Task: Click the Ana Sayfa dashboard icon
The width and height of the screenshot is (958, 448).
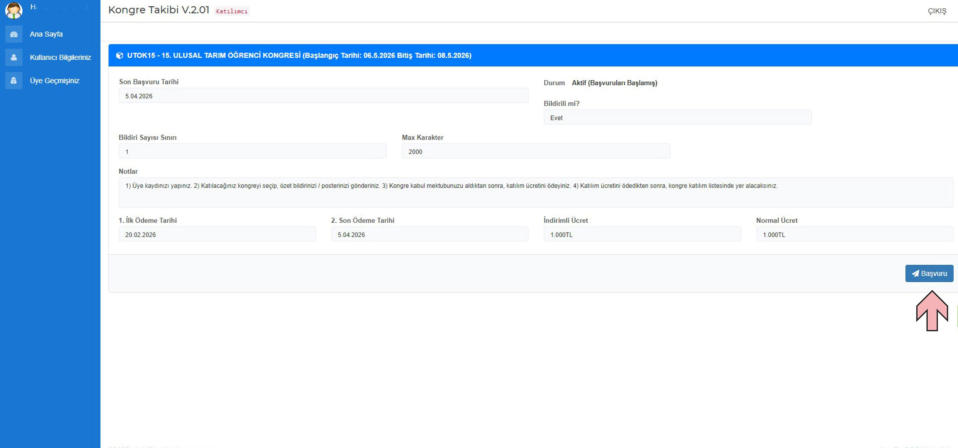Action: click(14, 34)
